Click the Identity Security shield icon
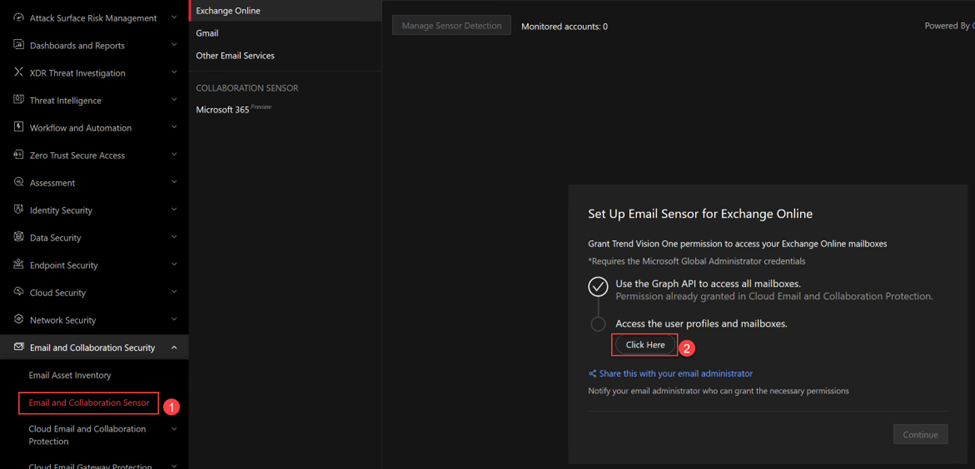This screenshot has height=469, width=975. 18,210
